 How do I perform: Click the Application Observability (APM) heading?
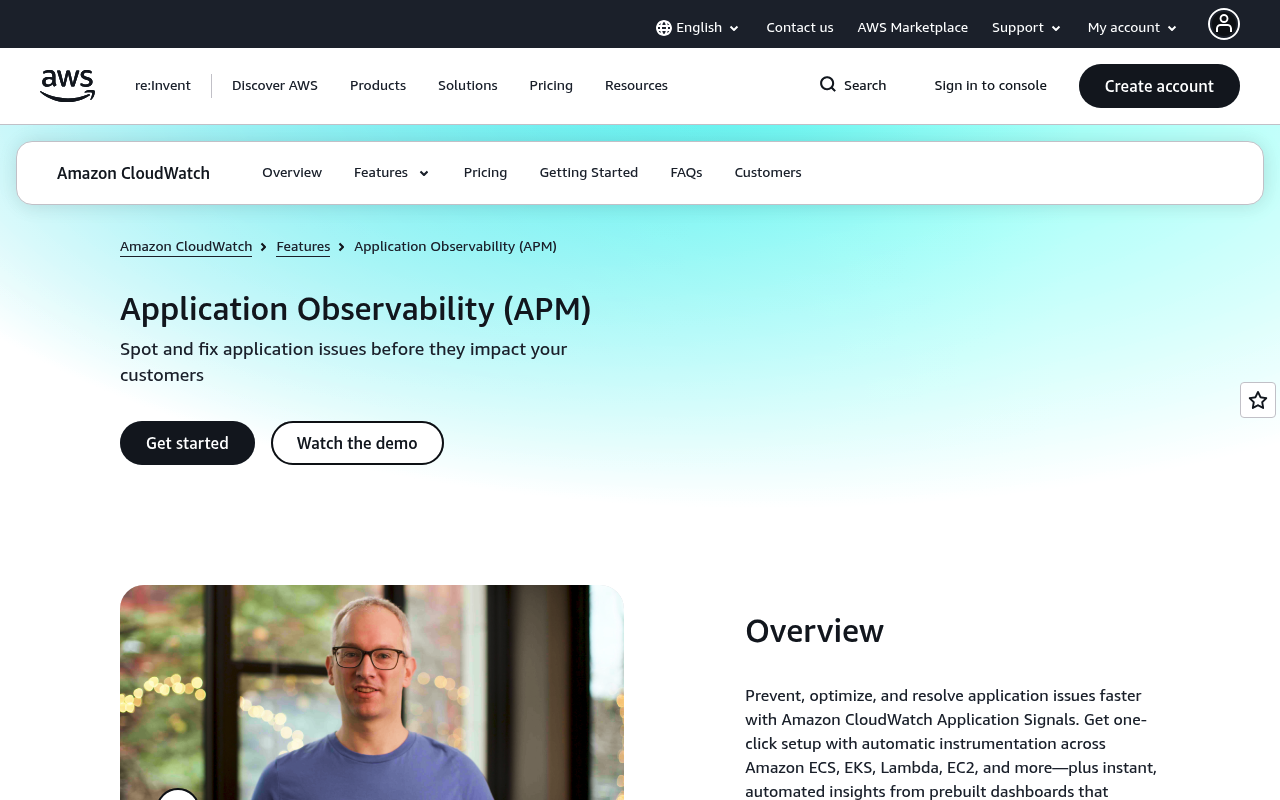pyautogui.click(x=356, y=309)
